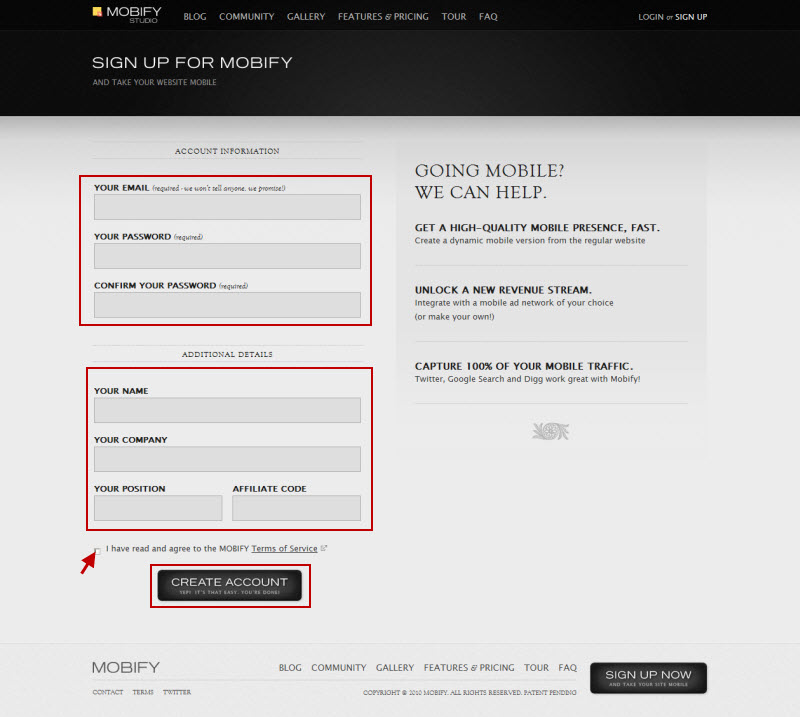Click the "Additional Details" section heading
Screen dimensions: 800x717
pos(227,354)
